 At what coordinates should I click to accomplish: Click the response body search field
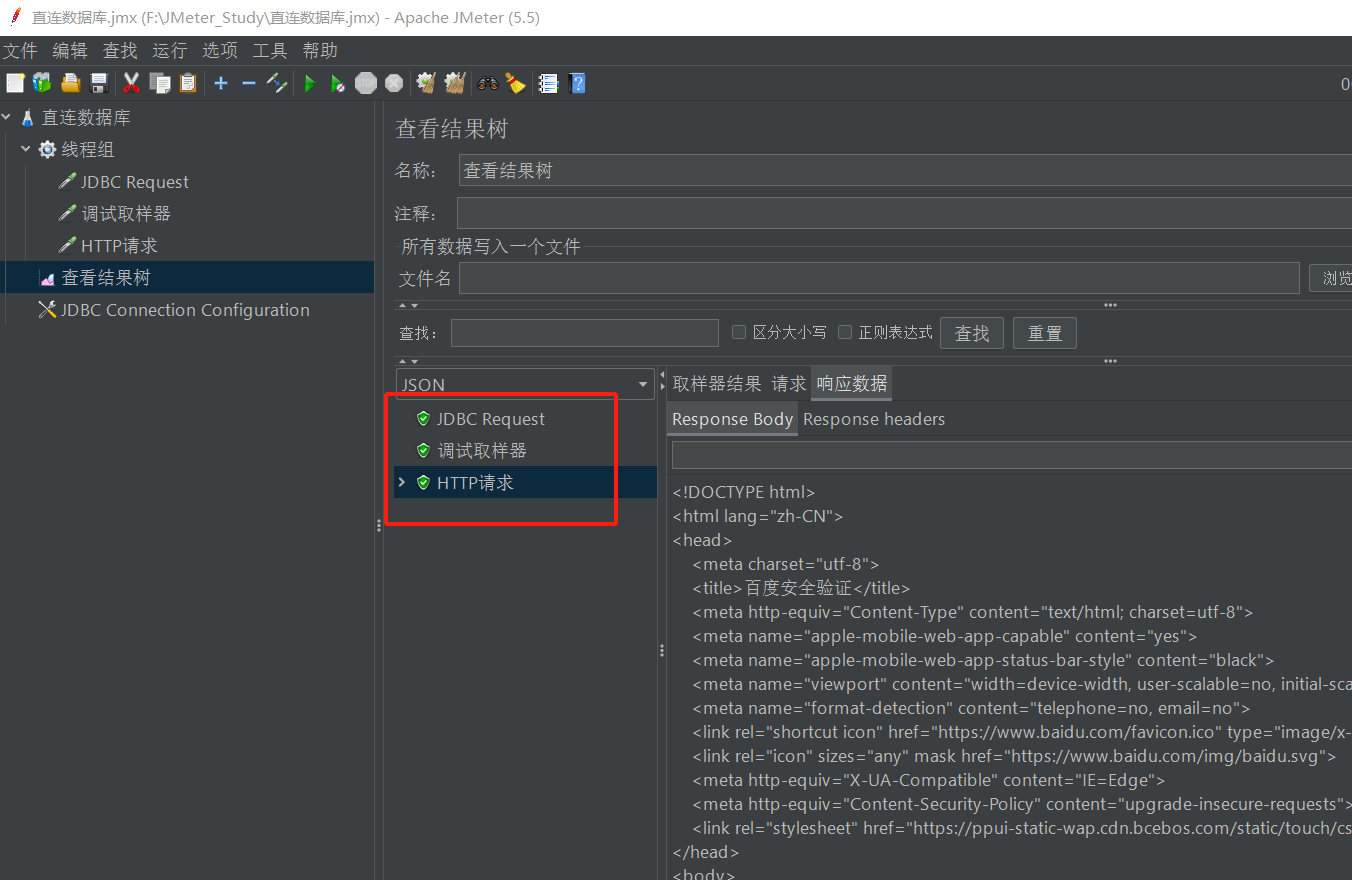(x=1012, y=455)
